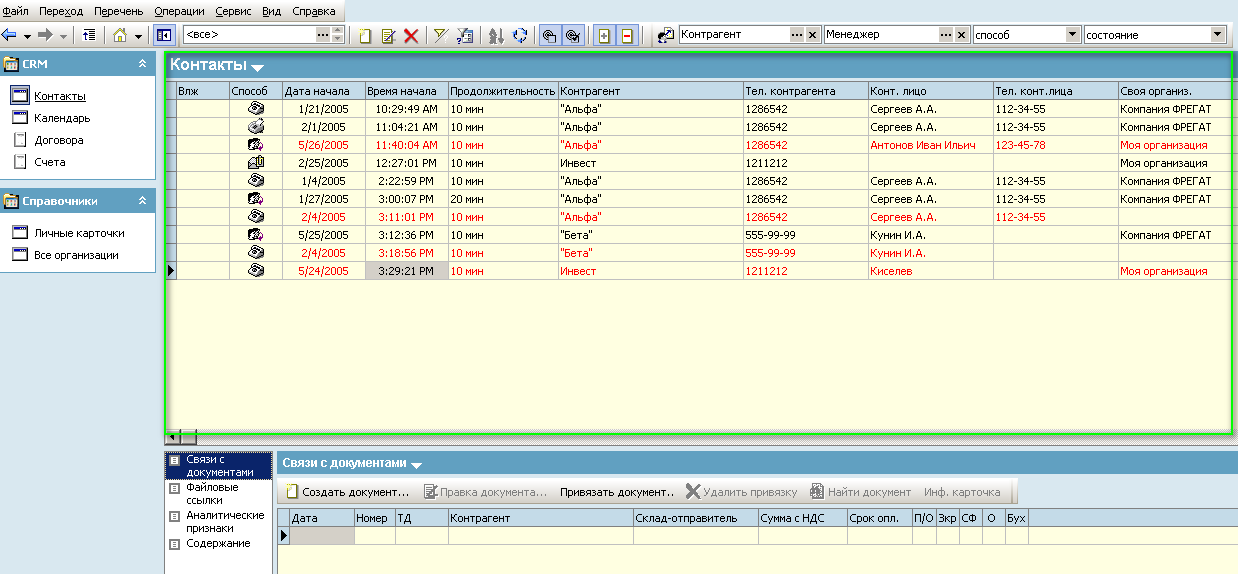Clear the Менеджер filter with its X
The image size is (1238, 574).
[962, 34]
